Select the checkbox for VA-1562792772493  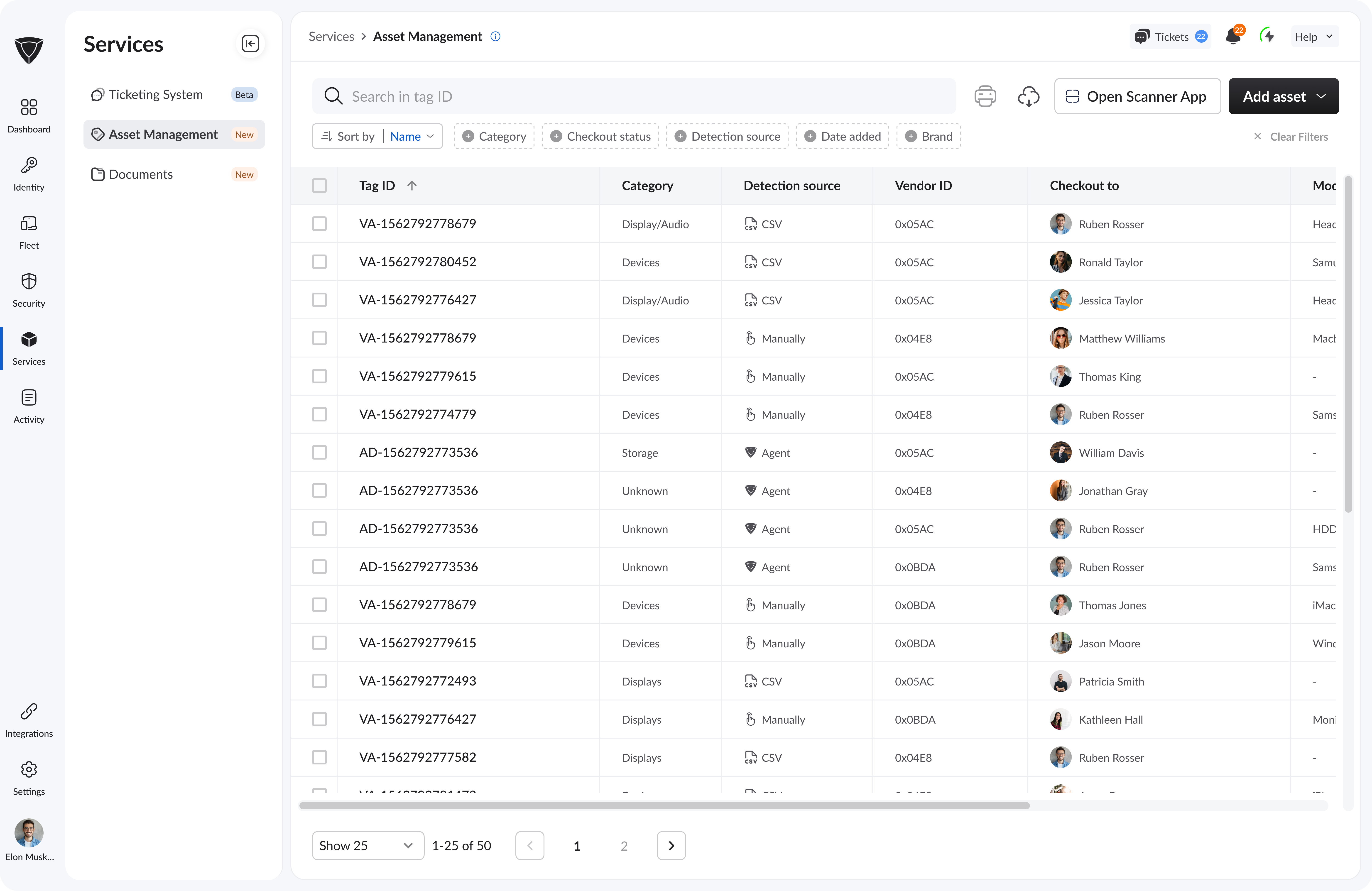tap(319, 681)
